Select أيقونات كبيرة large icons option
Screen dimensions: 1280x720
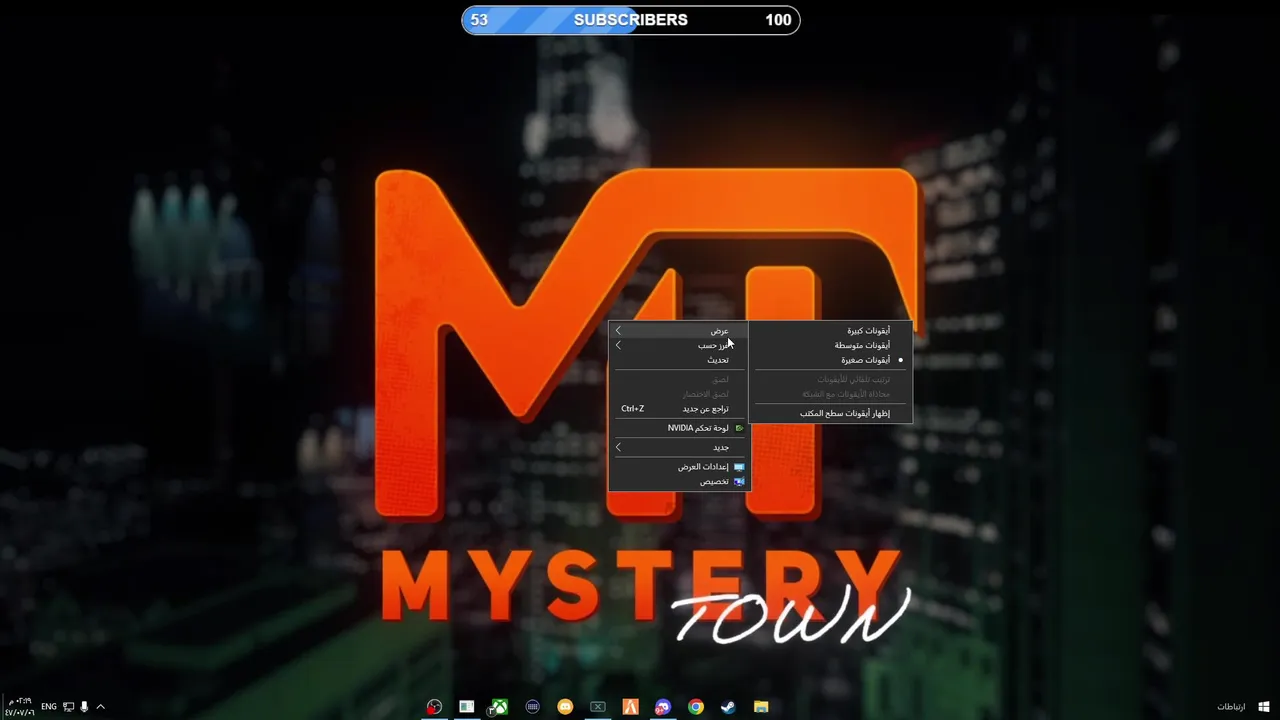pos(831,331)
